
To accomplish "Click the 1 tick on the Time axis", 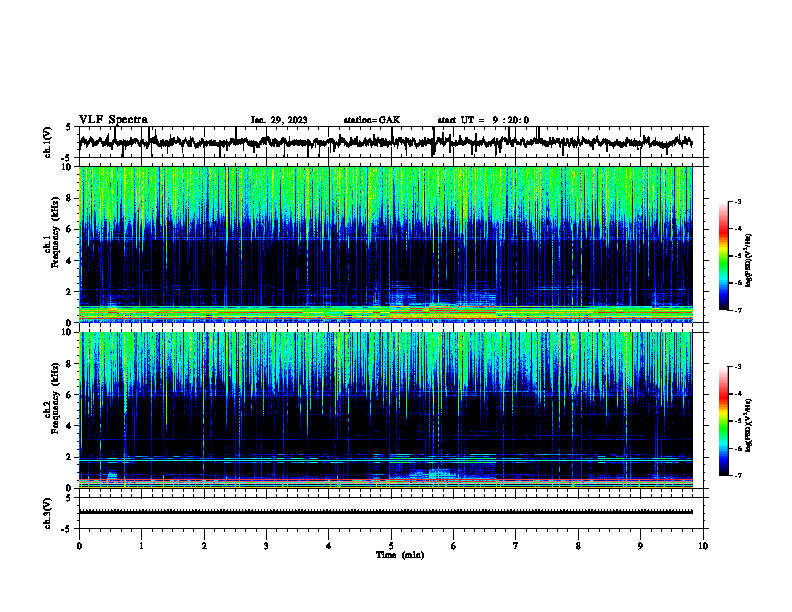I will (x=141, y=546).
